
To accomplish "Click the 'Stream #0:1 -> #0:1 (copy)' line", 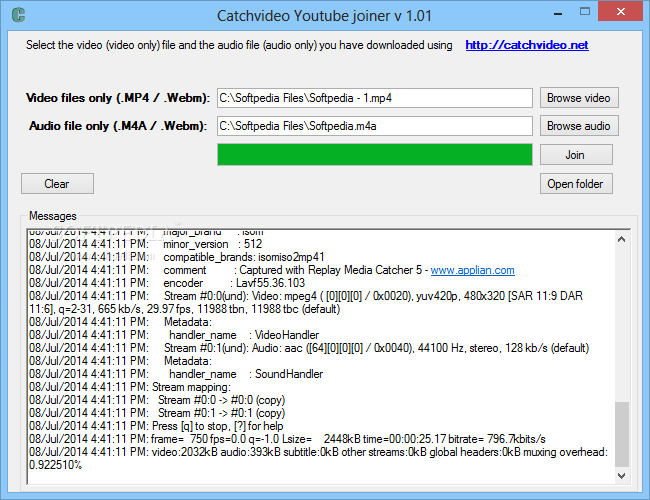I will [157, 413].
